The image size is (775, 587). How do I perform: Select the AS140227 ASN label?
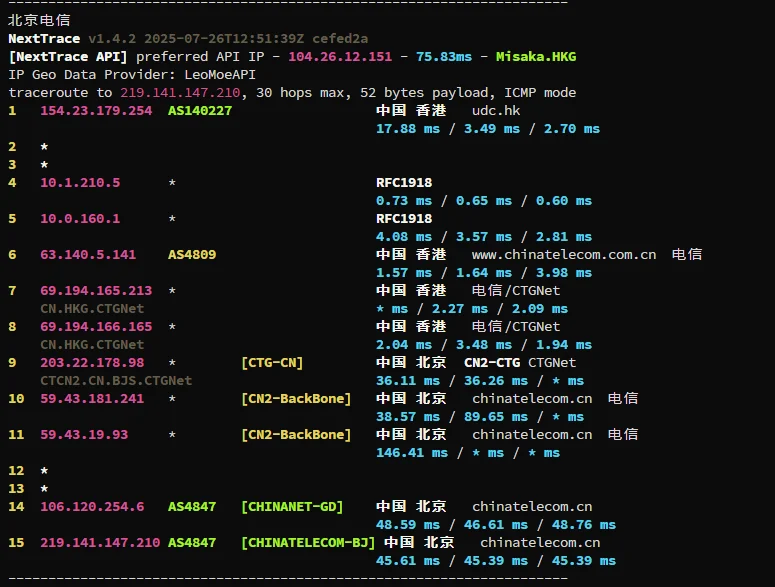(x=200, y=111)
